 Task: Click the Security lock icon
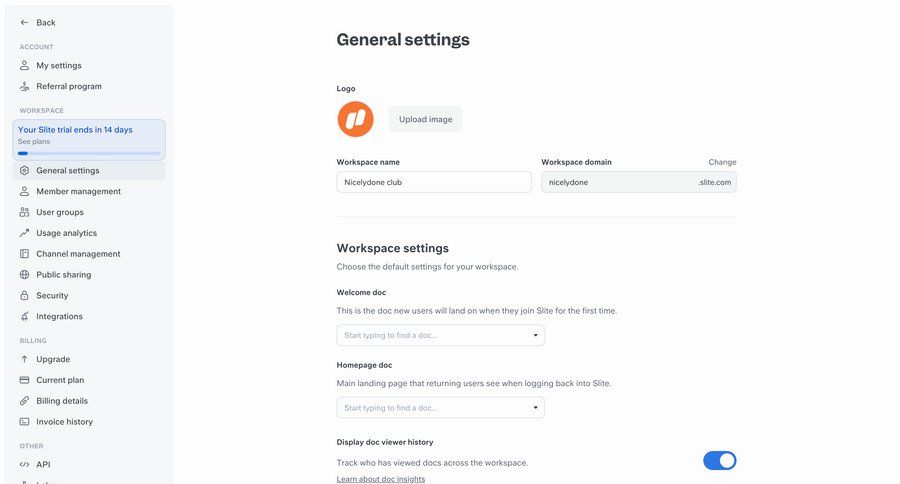click(25, 296)
